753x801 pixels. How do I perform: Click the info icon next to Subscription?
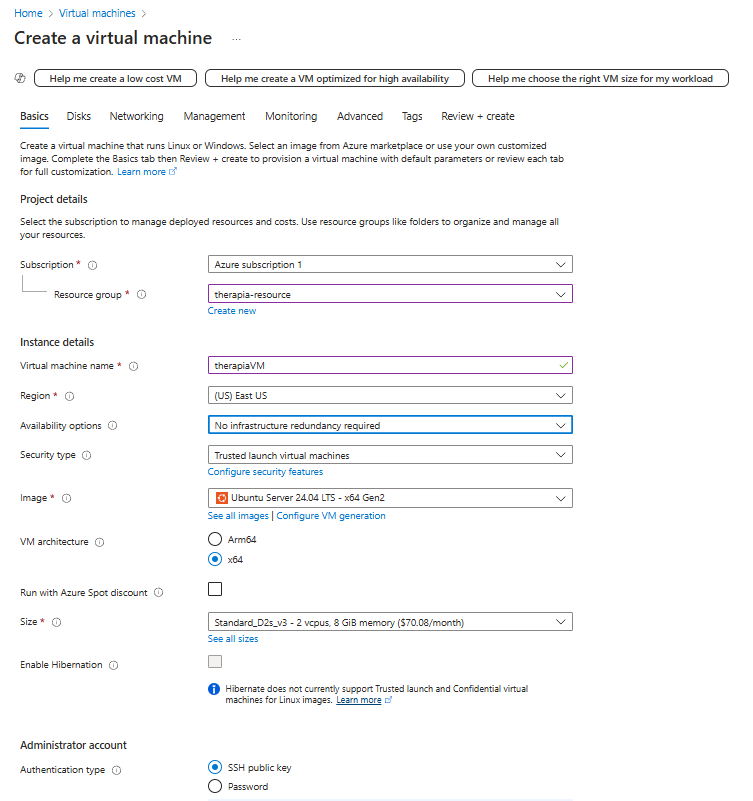pyautogui.click(x=92, y=265)
